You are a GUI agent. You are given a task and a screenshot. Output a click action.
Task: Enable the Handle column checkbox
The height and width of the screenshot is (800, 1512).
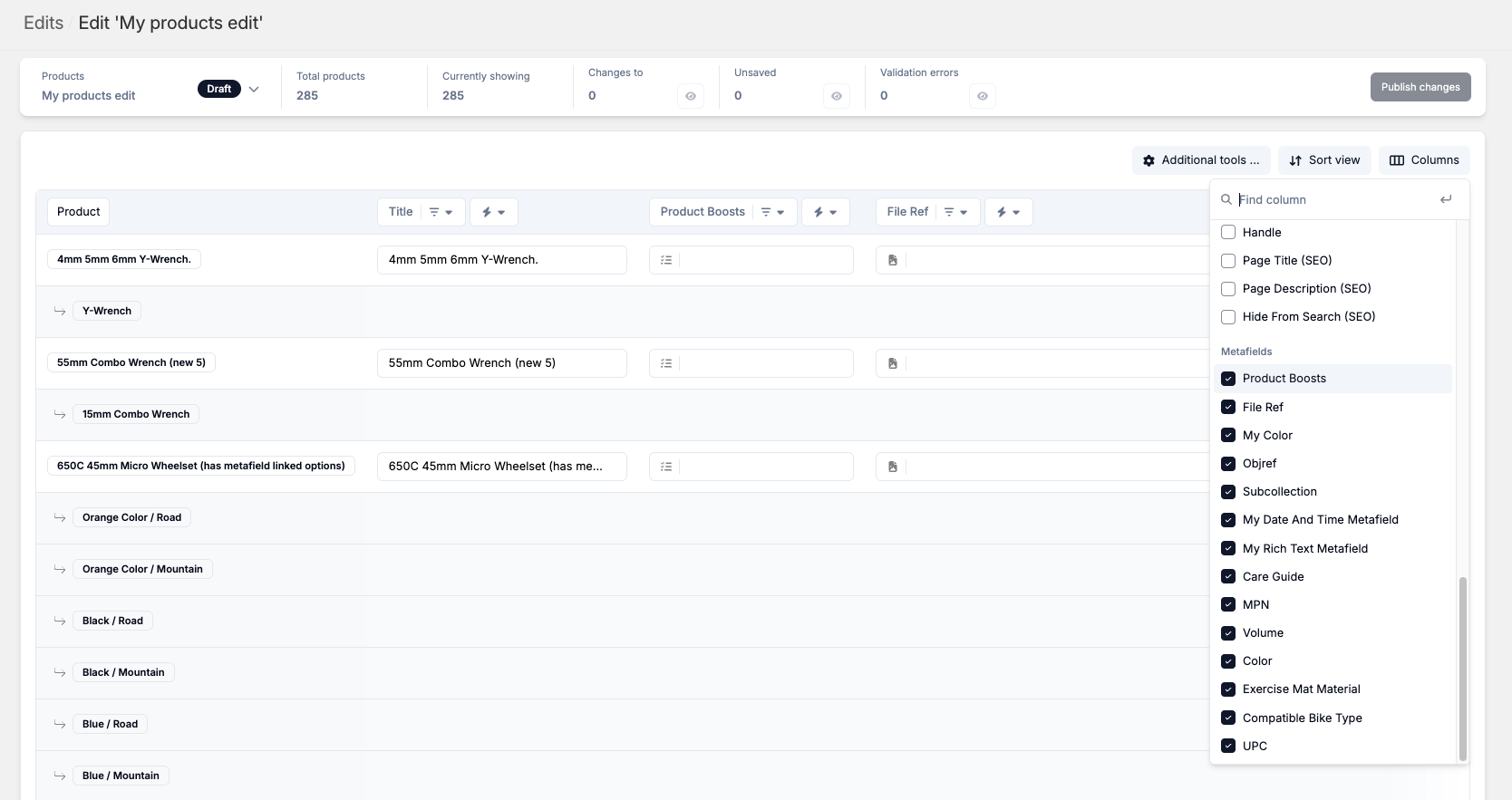1228,233
